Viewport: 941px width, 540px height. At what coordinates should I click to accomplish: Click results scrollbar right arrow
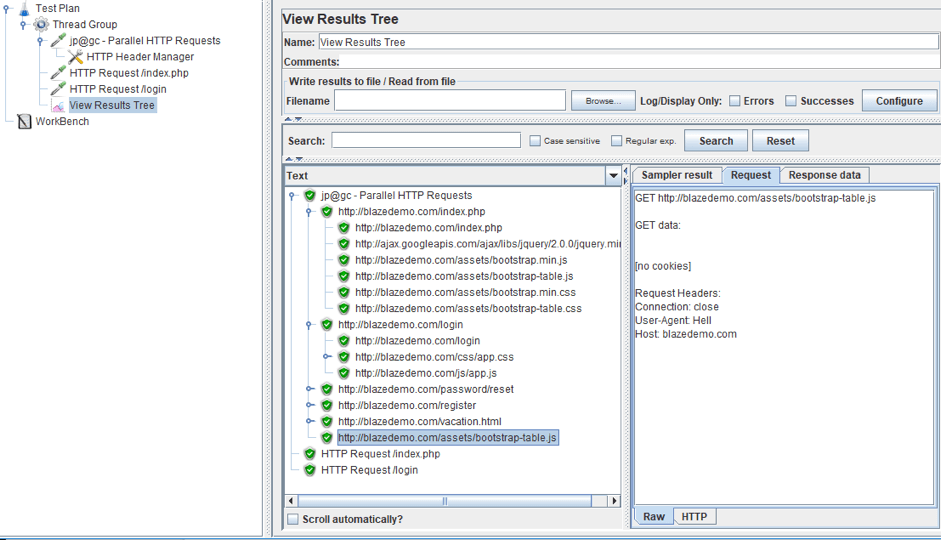(613, 501)
